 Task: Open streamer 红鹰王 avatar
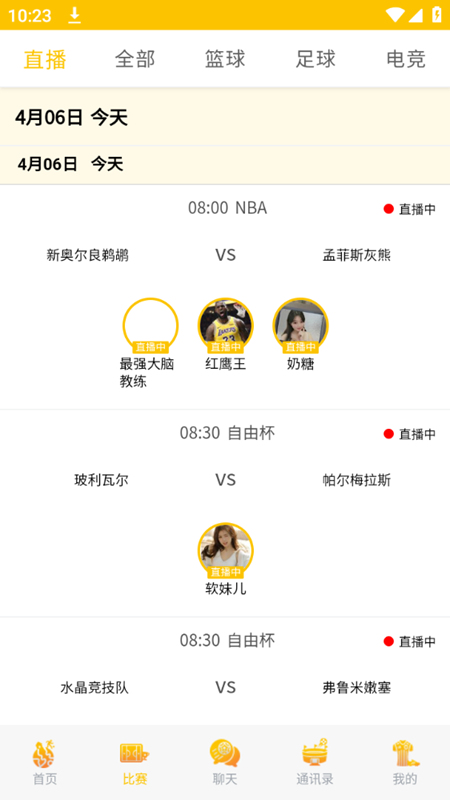click(x=226, y=326)
